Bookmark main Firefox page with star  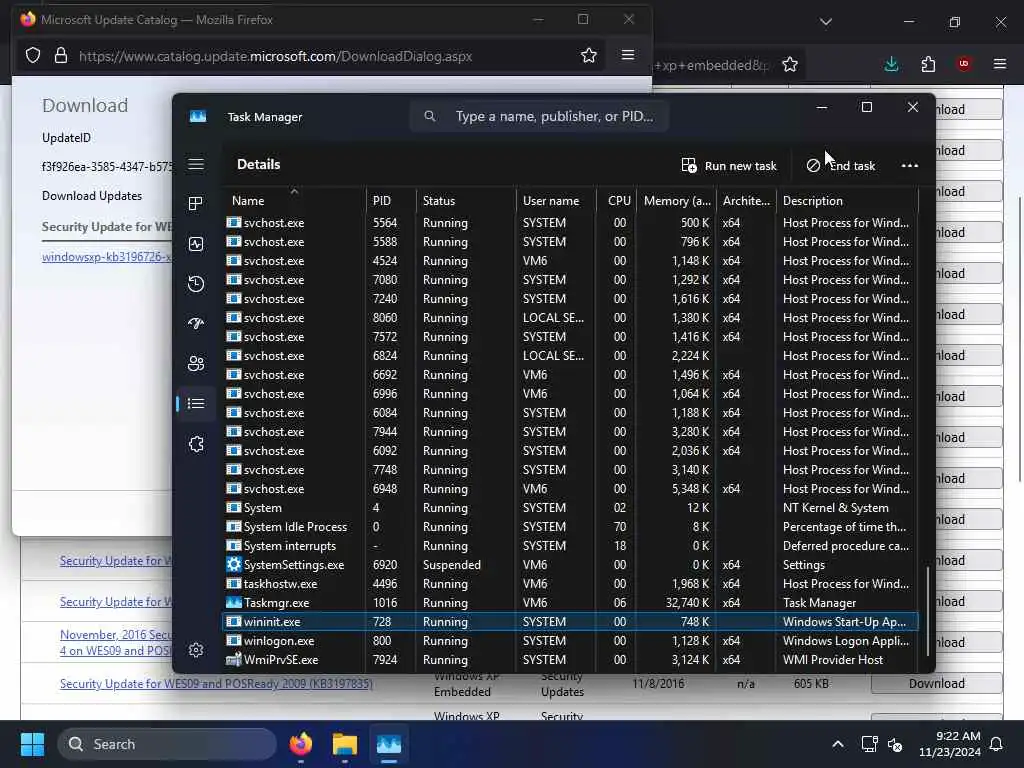tap(790, 64)
